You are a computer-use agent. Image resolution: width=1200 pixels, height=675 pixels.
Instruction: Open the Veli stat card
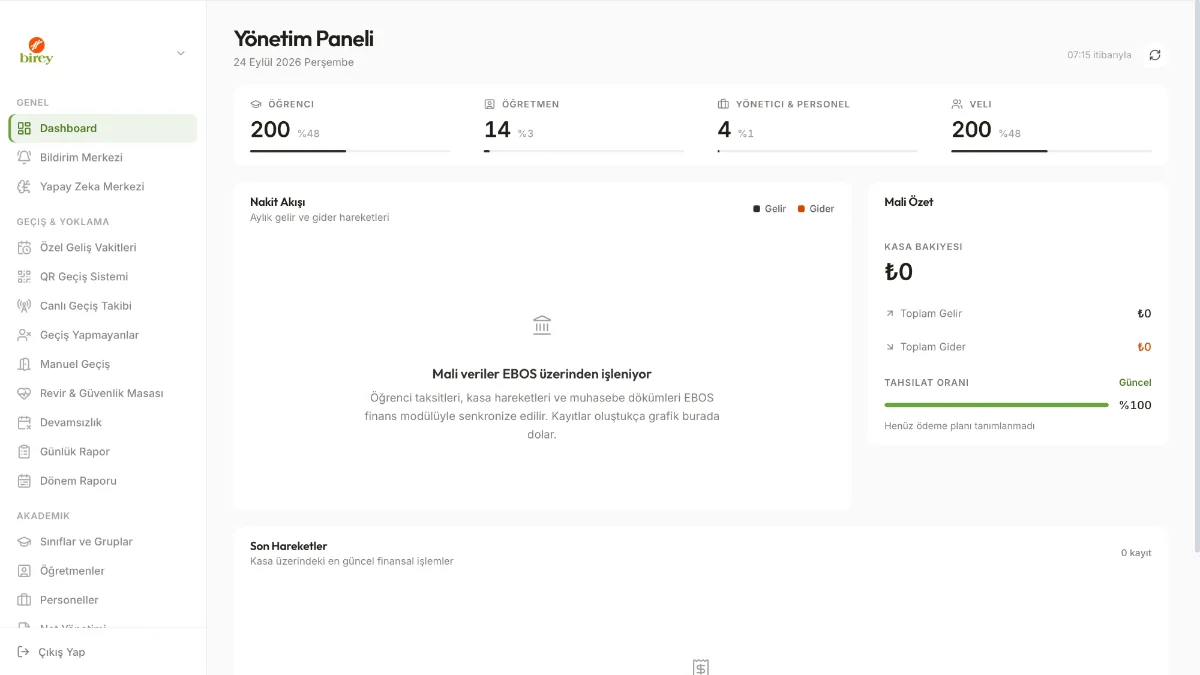(1052, 125)
